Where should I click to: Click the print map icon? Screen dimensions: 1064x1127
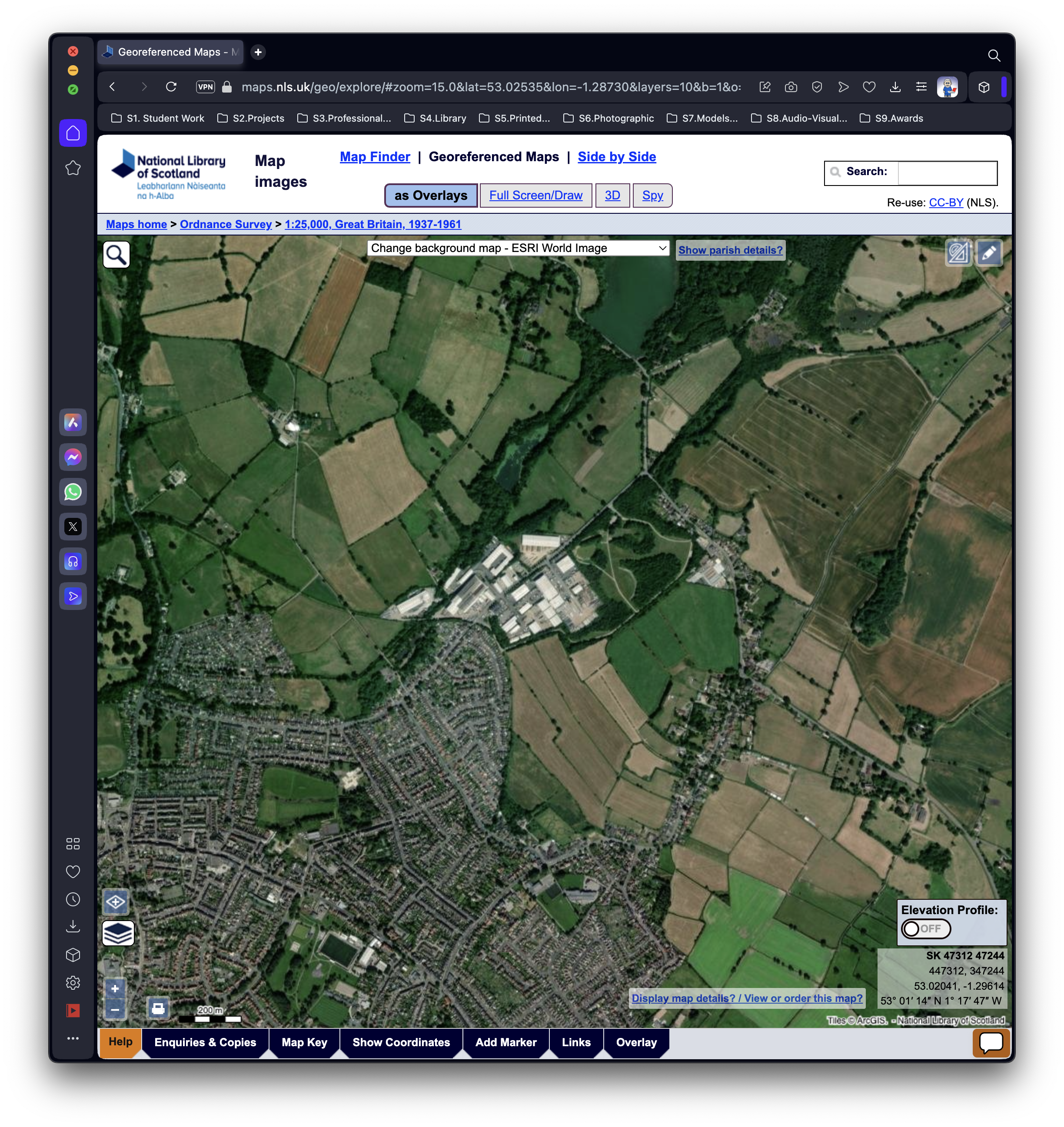(x=158, y=1008)
